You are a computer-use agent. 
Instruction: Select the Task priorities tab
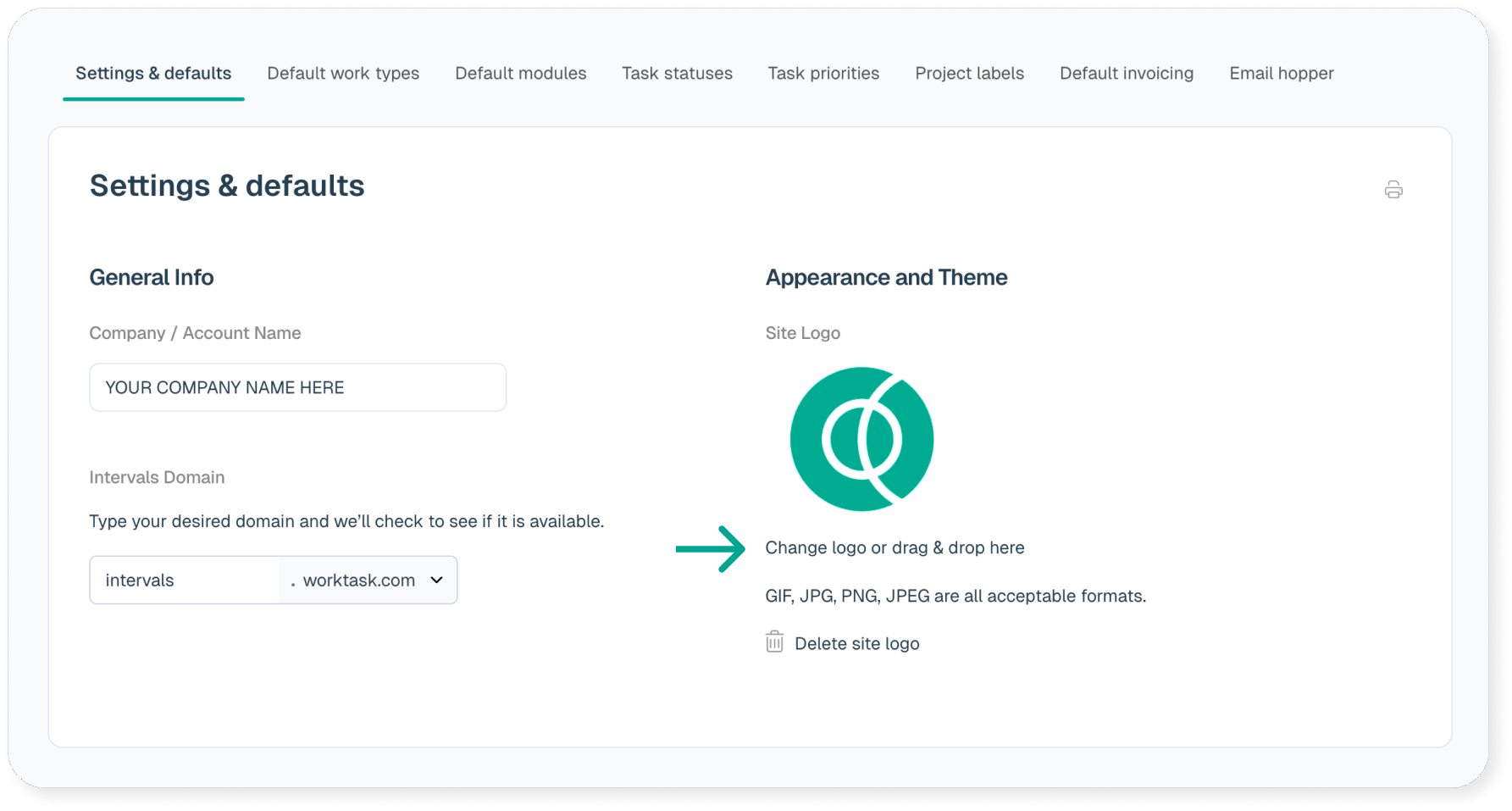823,74
